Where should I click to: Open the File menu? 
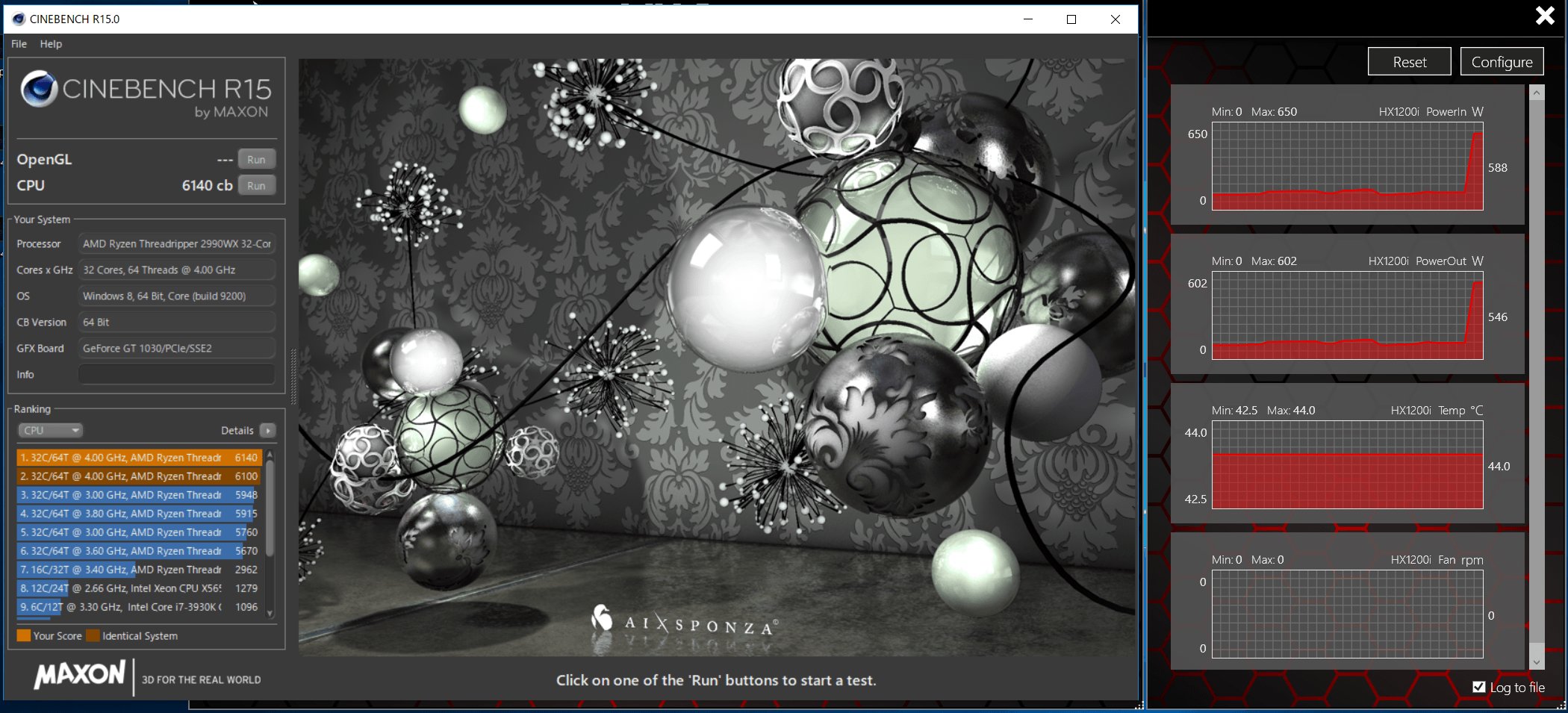click(19, 44)
